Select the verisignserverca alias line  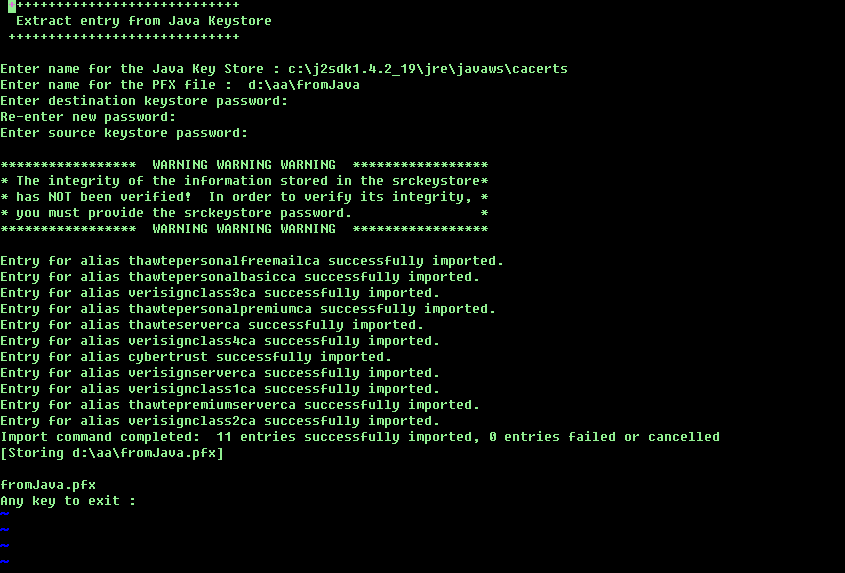(x=220, y=373)
